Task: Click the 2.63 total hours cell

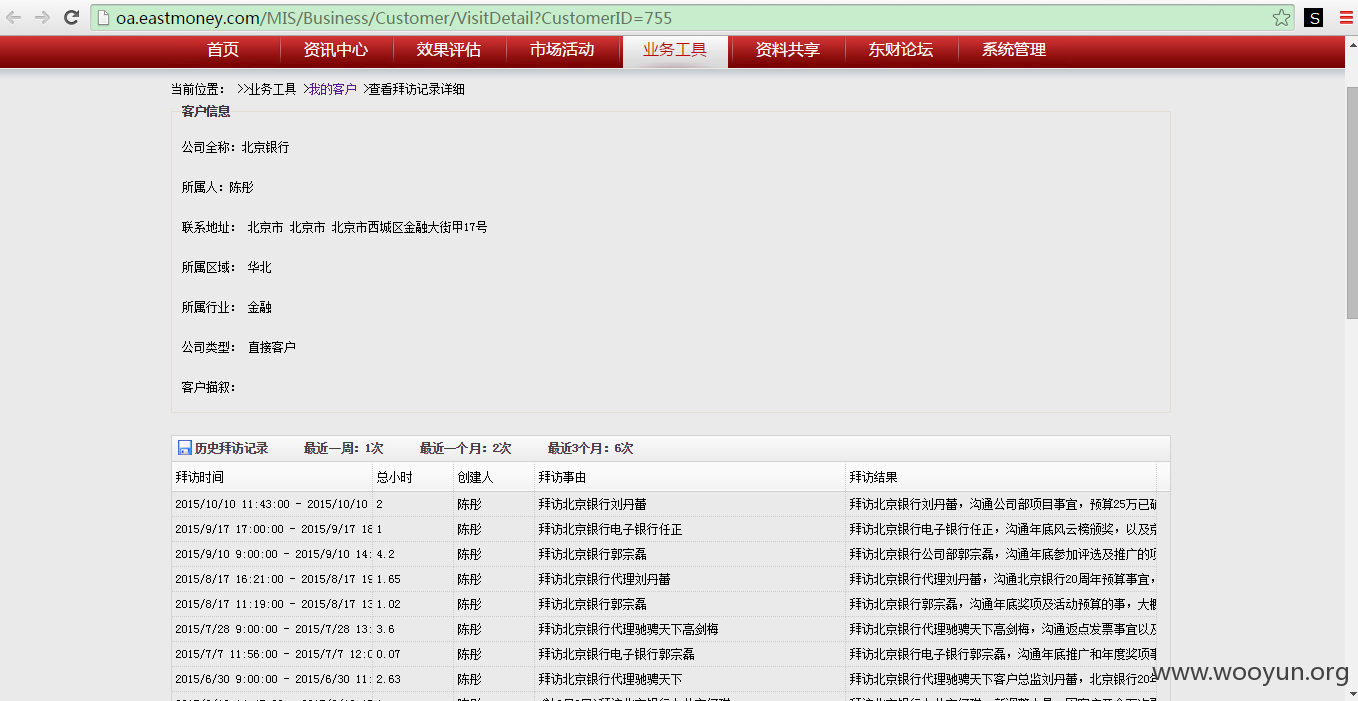Action: [x=413, y=679]
